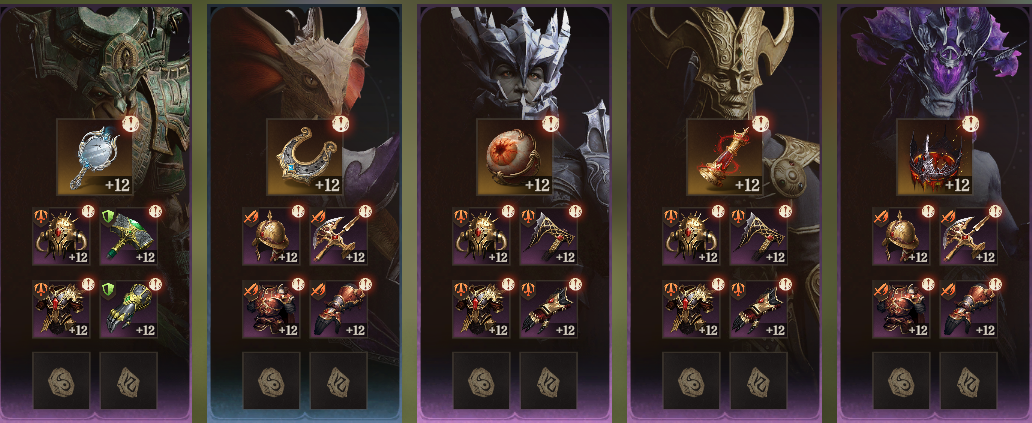Select the green jeweled hammer weapon
1032x423 pixels.
coord(128,236)
